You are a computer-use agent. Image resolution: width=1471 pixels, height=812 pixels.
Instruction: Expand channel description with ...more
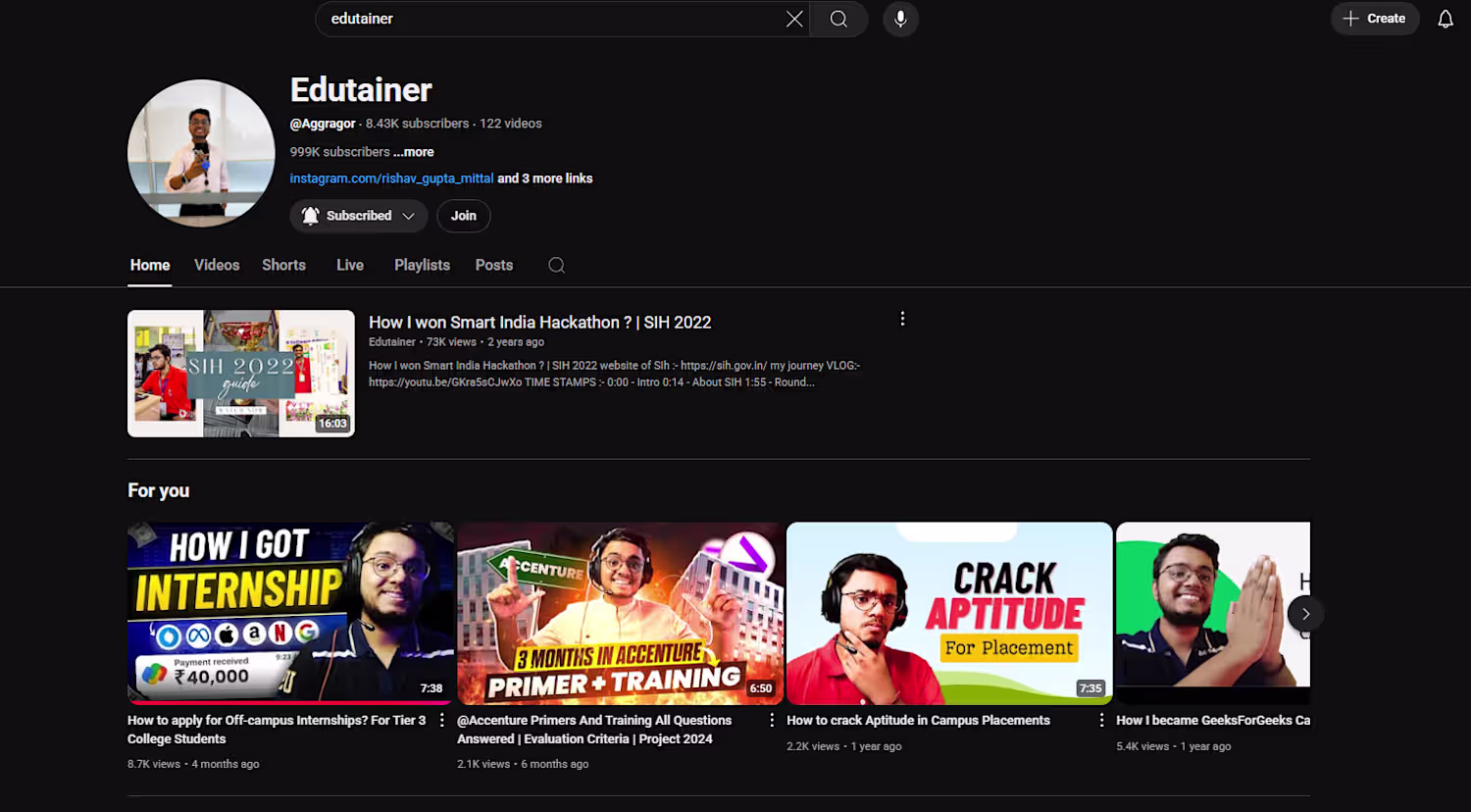(414, 152)
